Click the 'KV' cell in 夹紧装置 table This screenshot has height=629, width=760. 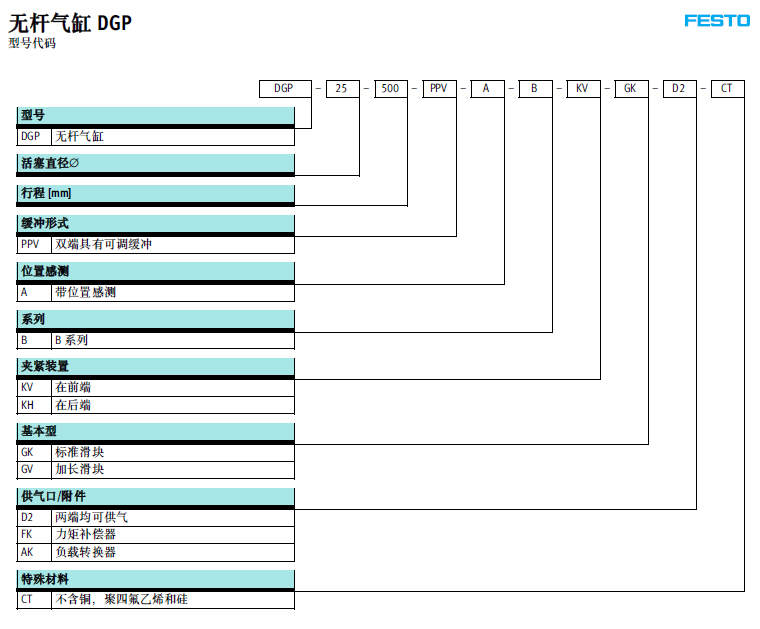pyautogui.click(x=34, y=388)
